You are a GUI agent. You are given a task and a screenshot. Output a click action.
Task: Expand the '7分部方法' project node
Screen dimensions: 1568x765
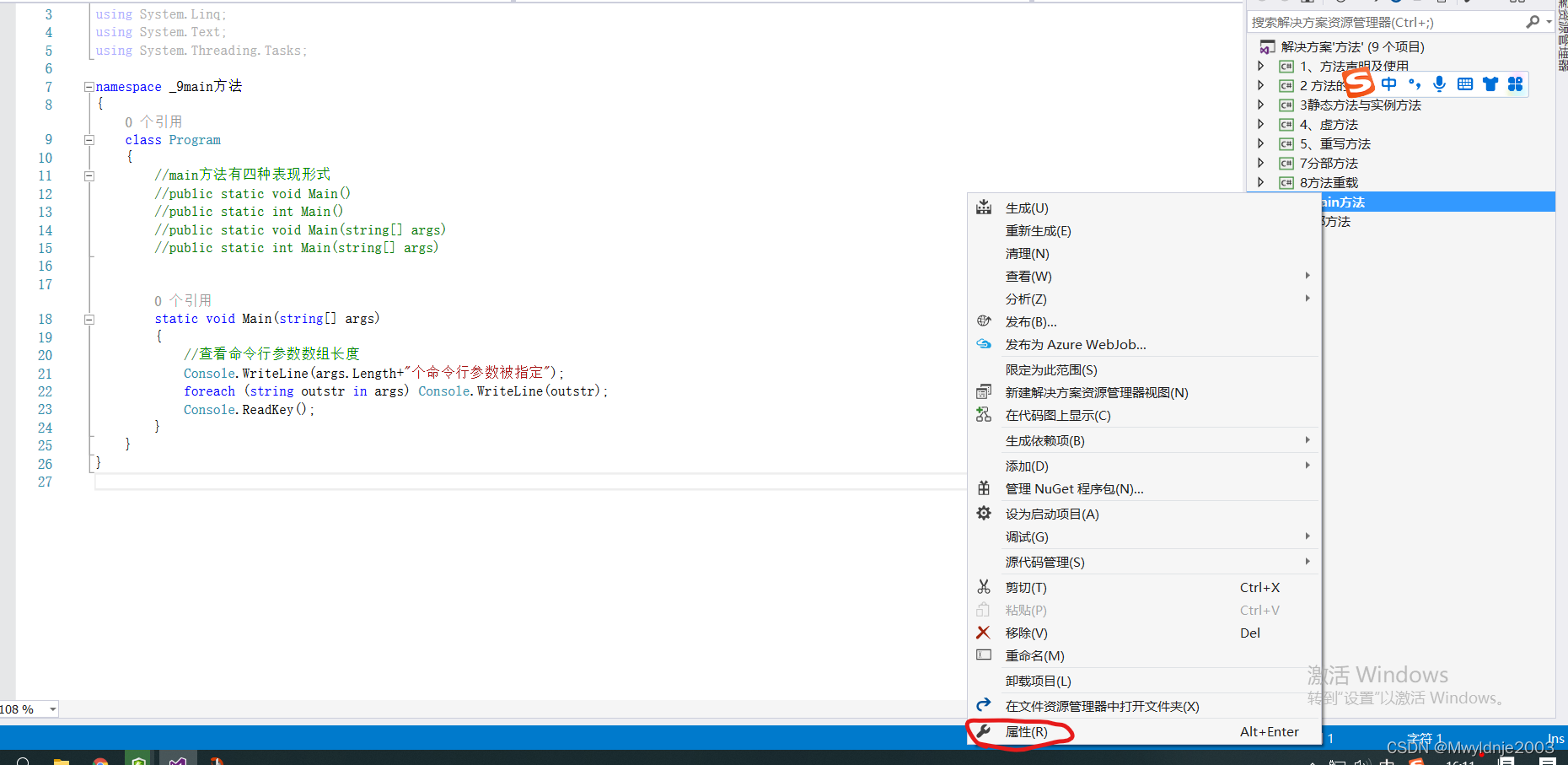1261,163
